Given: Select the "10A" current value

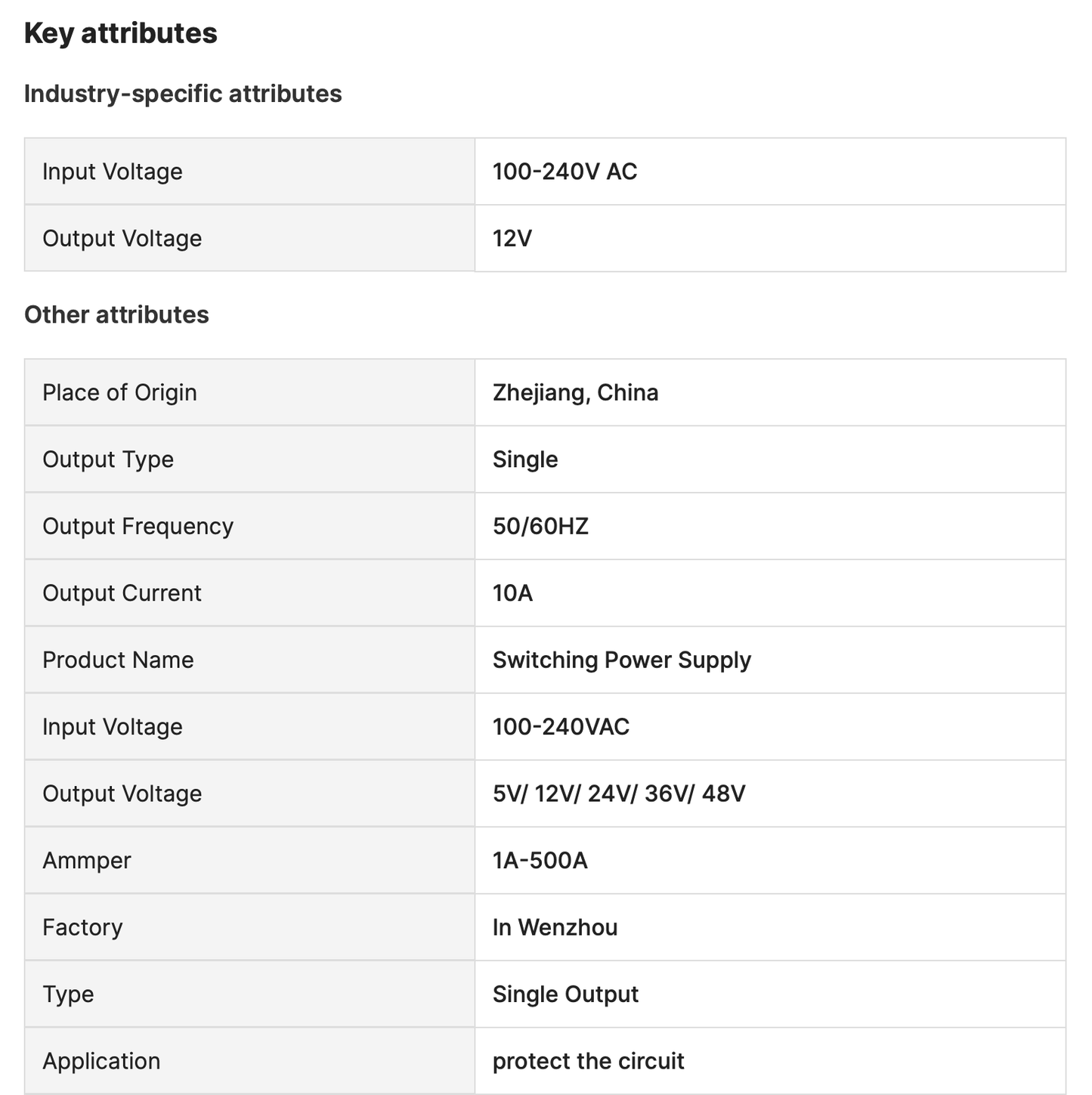Looking at the screenshot, I should [512, 593].
